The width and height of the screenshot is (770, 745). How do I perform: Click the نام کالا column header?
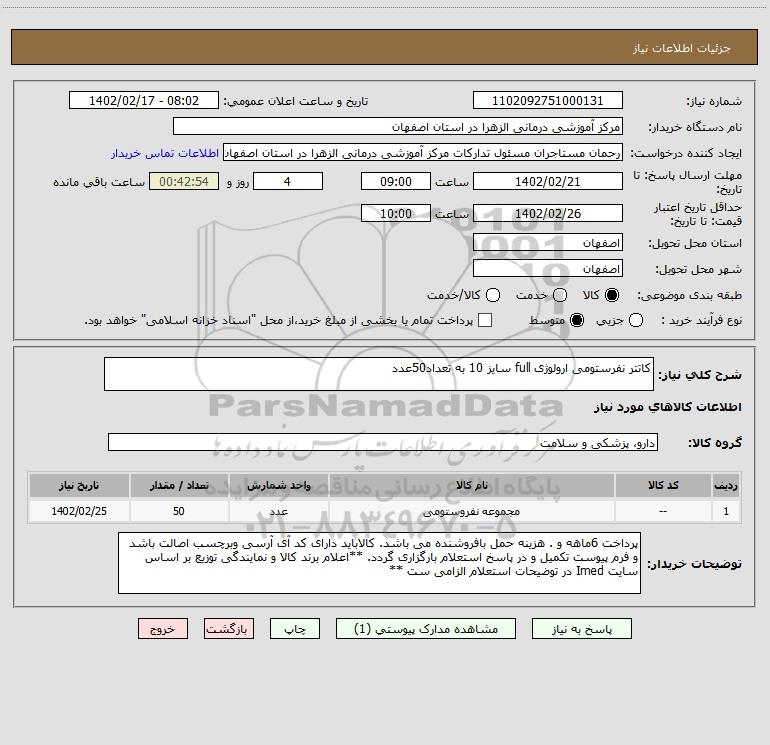point(471,485)
